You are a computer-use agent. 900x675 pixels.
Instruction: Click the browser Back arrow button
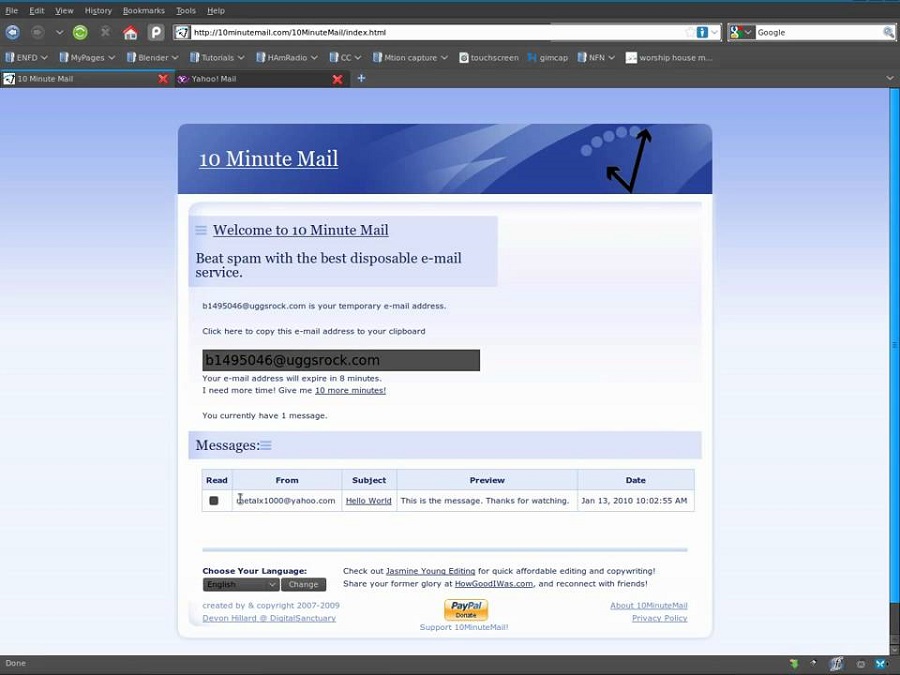13,32
